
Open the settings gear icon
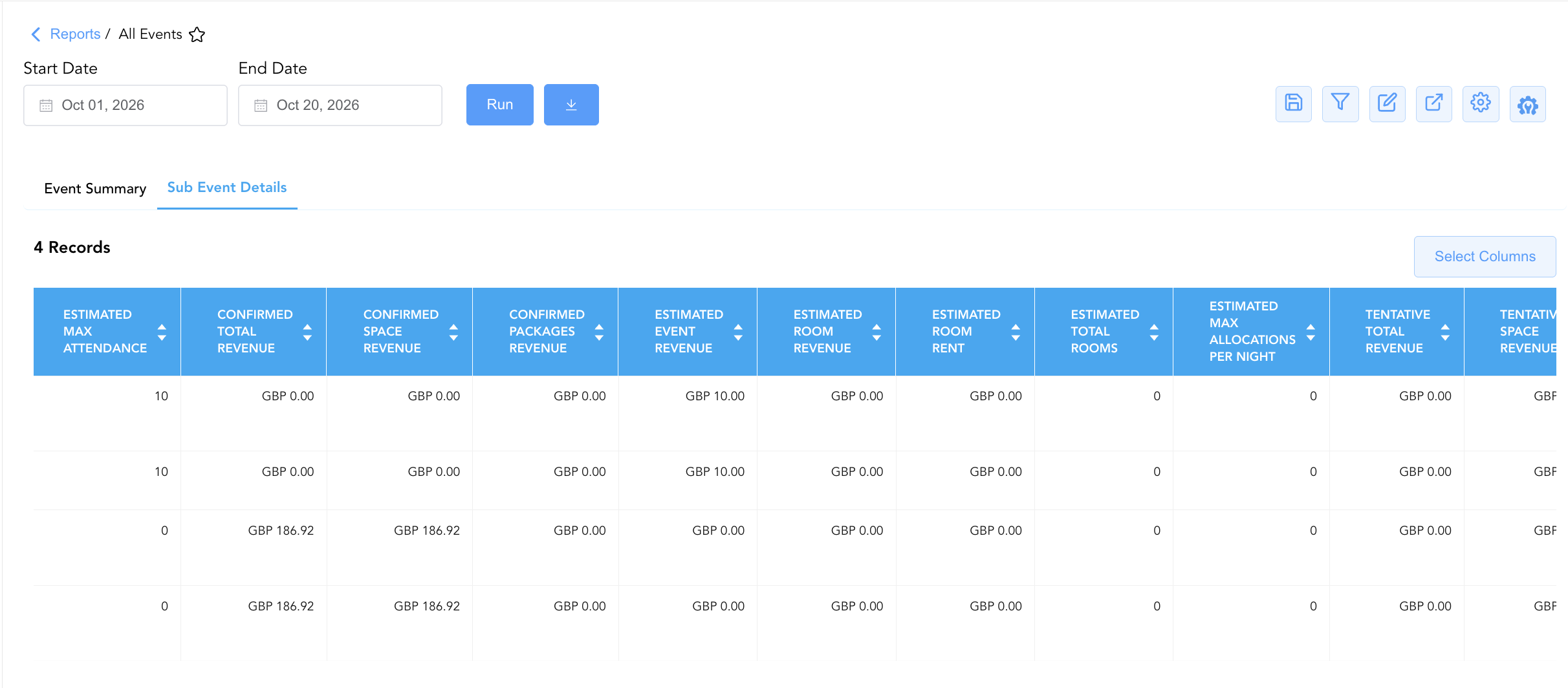[1481, 103]
